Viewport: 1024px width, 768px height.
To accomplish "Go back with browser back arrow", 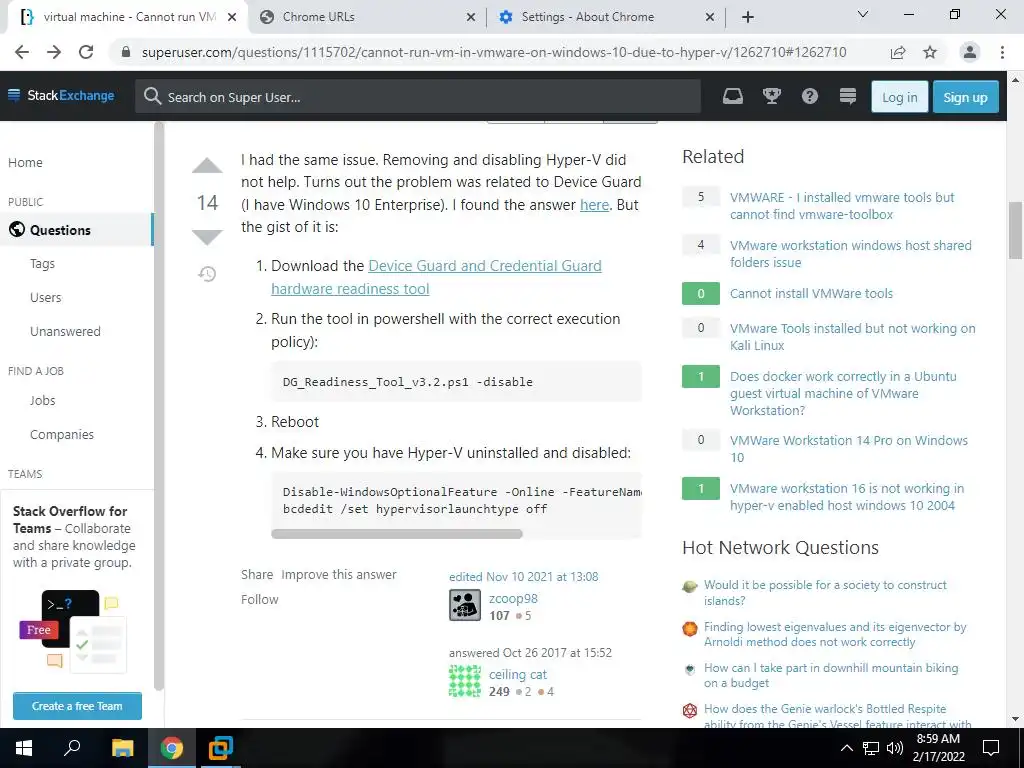I will 22,52.
